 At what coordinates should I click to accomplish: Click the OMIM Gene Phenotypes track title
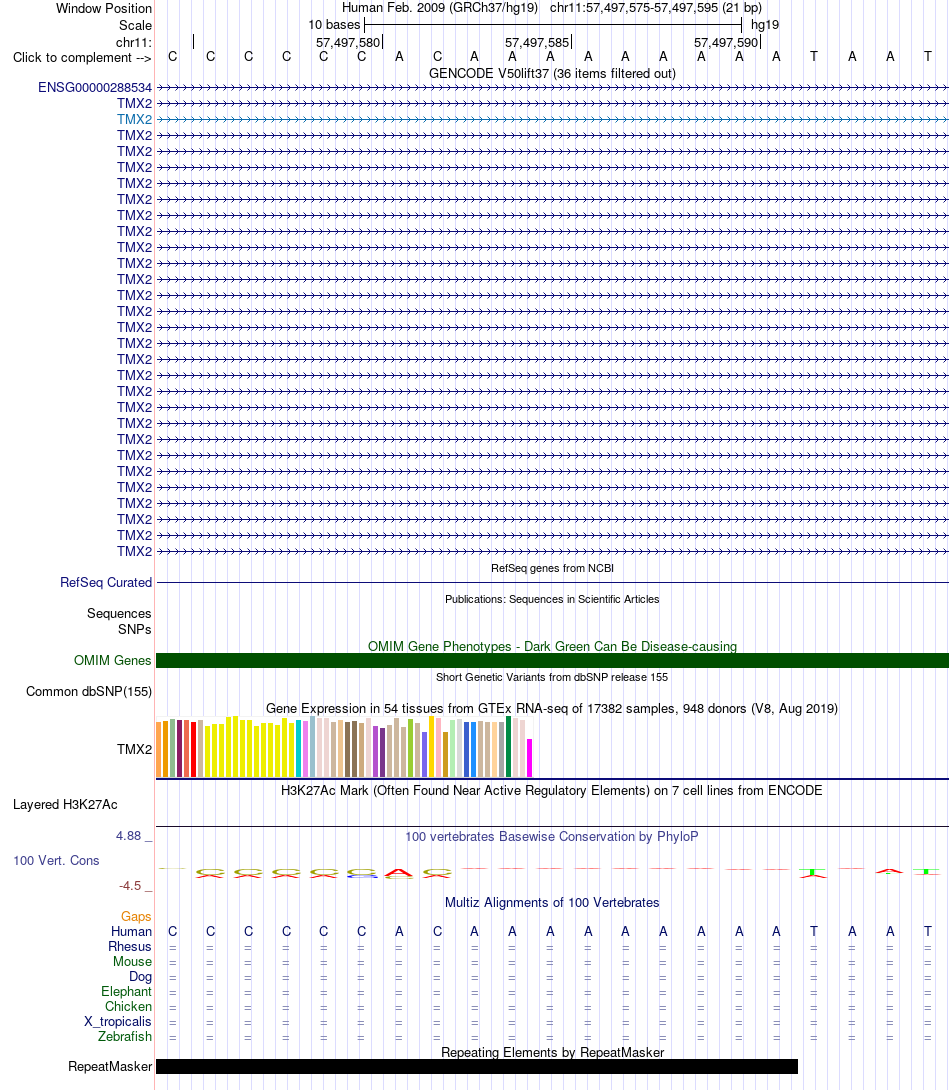(552, 646)
